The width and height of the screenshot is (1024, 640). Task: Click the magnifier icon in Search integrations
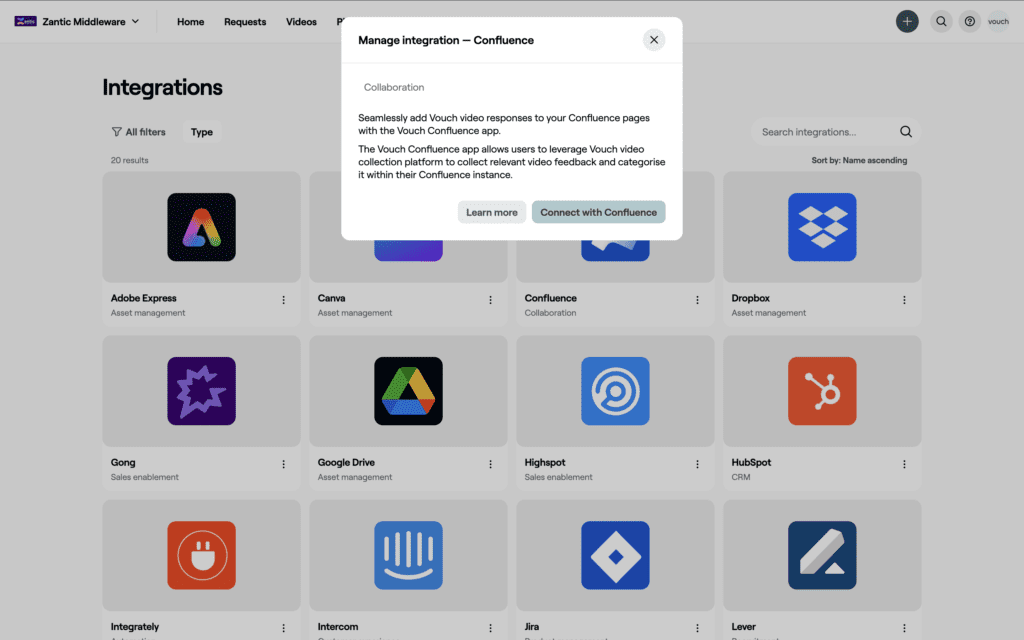(x=906, y=131)
